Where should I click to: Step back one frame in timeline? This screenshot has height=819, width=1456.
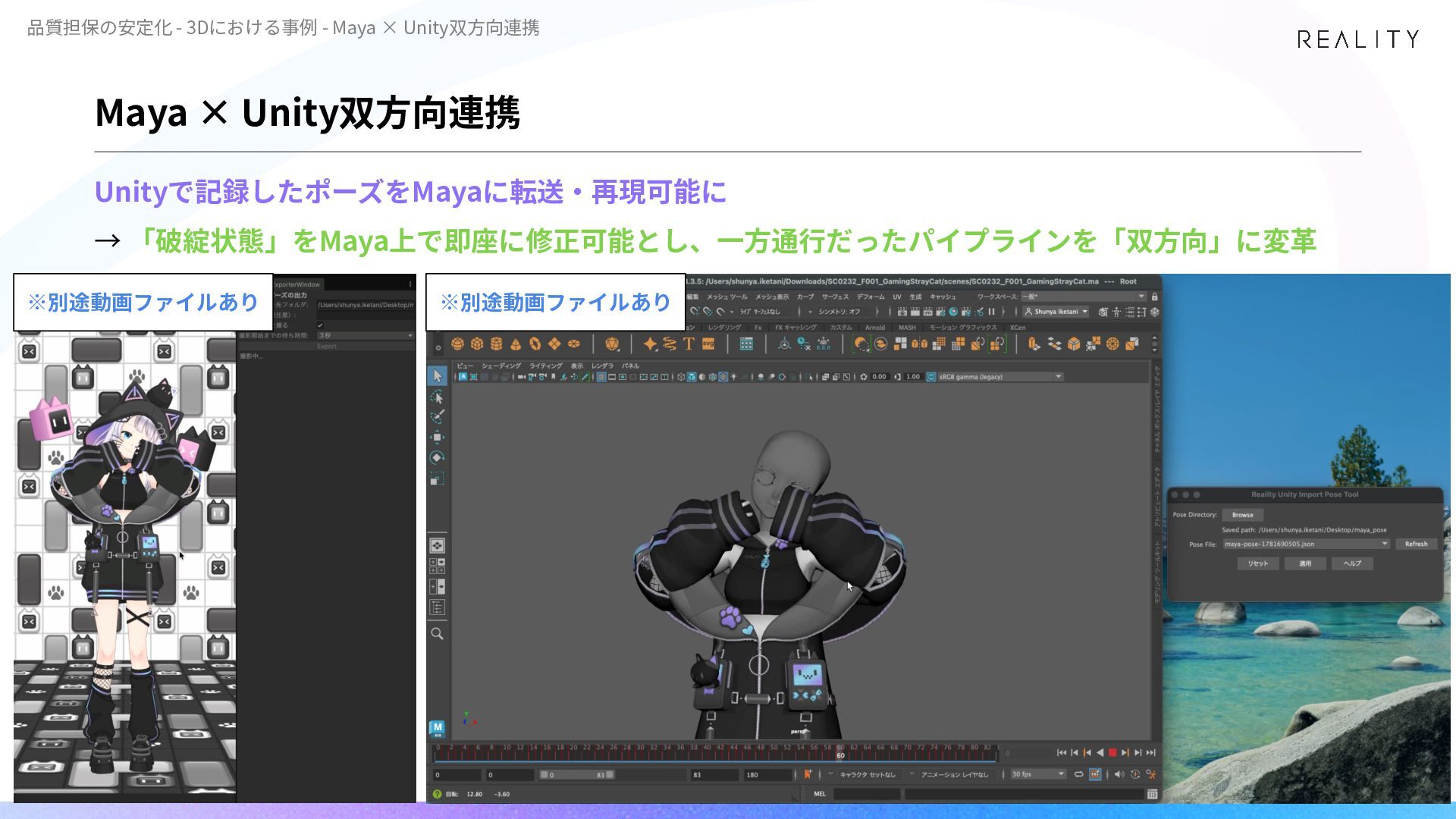pyautogui.click(x=1075, y=753)
